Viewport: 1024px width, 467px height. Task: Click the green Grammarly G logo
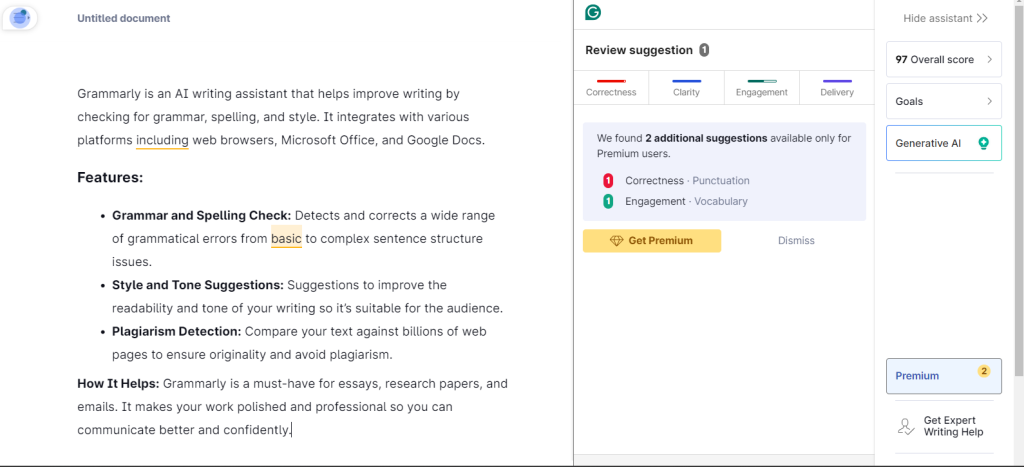[593, 12]
